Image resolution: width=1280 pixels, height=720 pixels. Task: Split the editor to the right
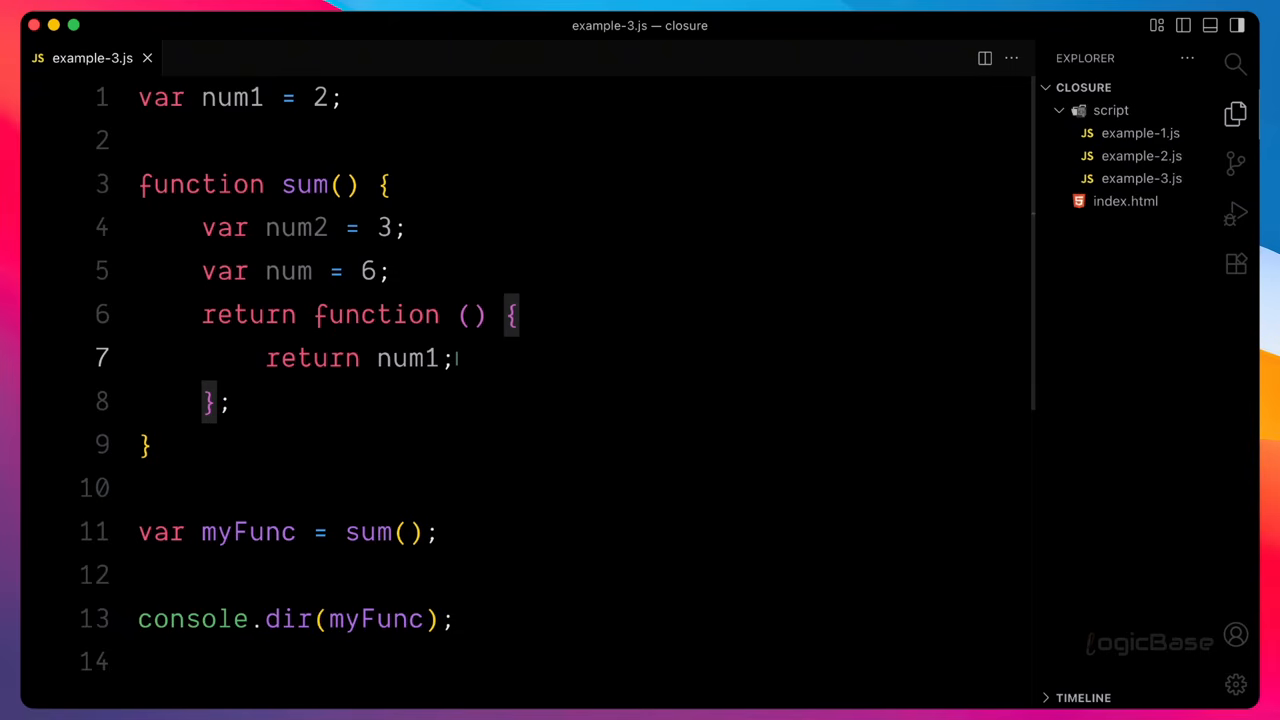tap(985, 58)
